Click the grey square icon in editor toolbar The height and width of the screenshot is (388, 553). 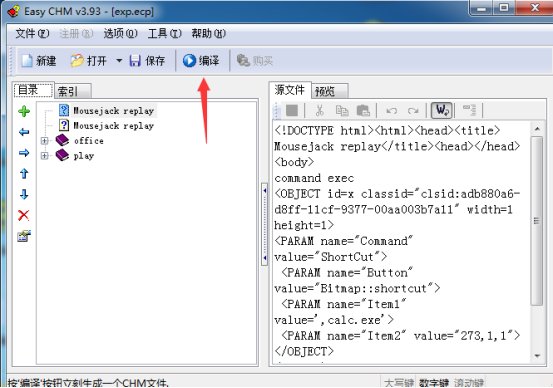pyautogui.click(x=292, y=110)
